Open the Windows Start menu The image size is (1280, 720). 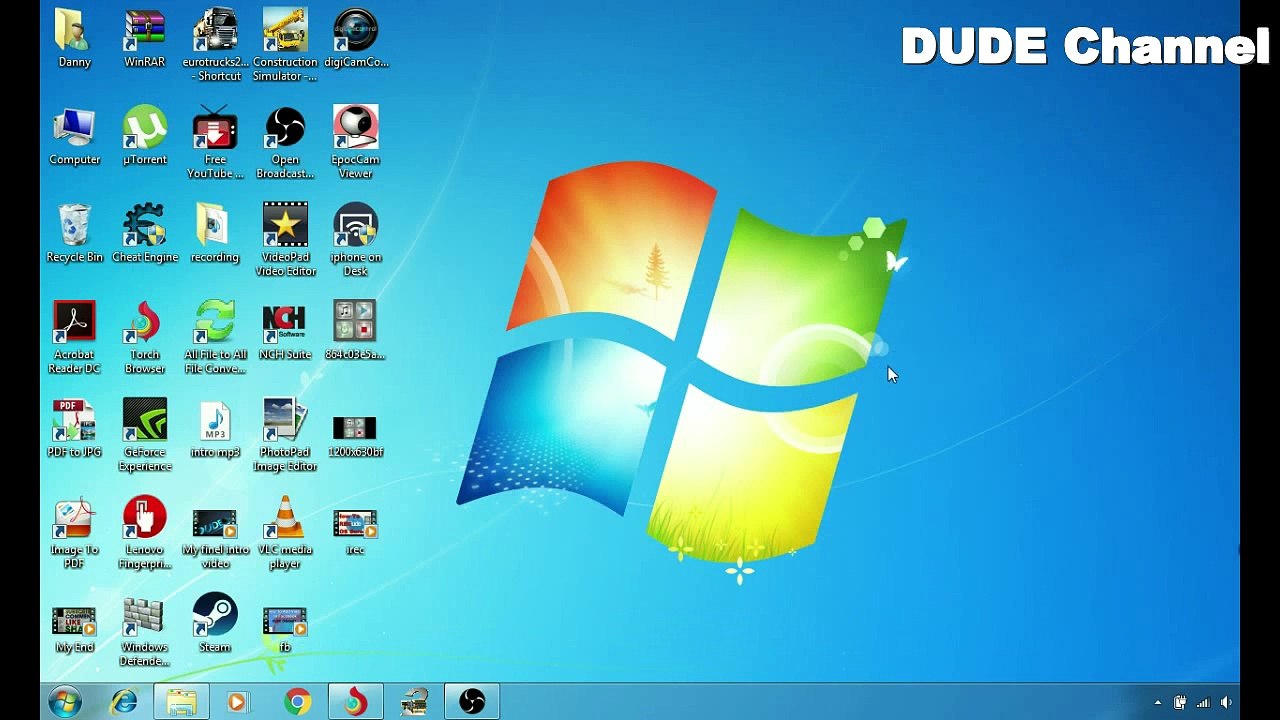point(64,702)
